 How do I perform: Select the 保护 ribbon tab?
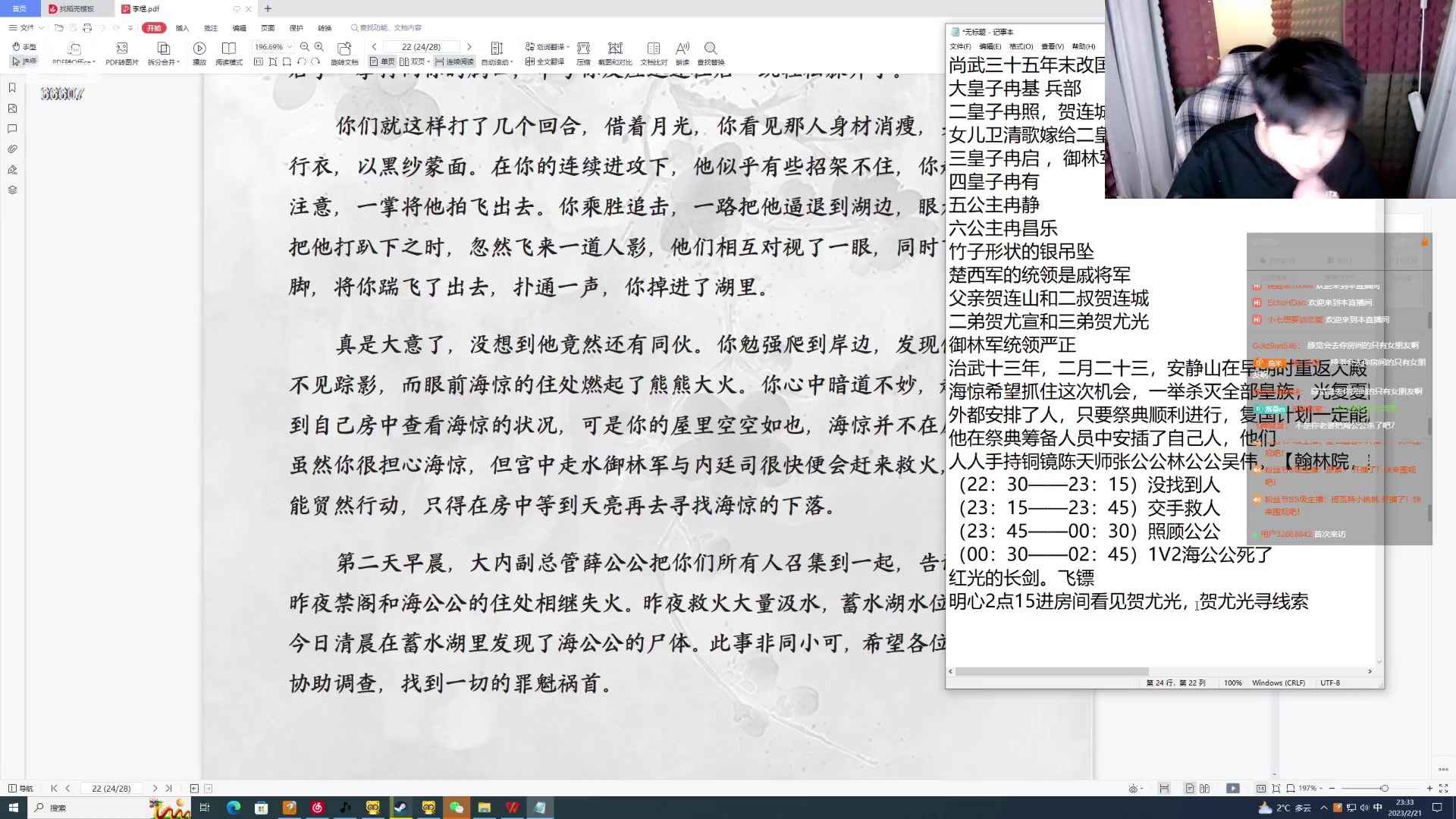pyautogui.click(x=297, y=28)
